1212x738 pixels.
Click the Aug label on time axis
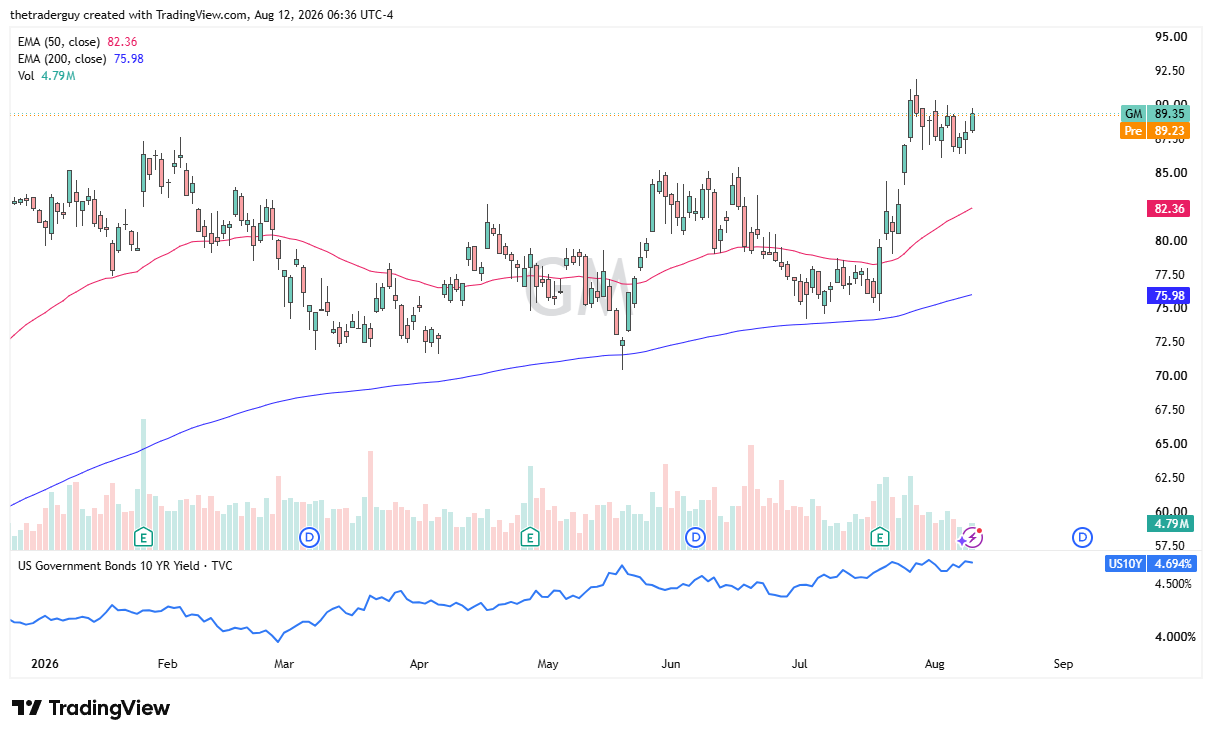(935, 664)
